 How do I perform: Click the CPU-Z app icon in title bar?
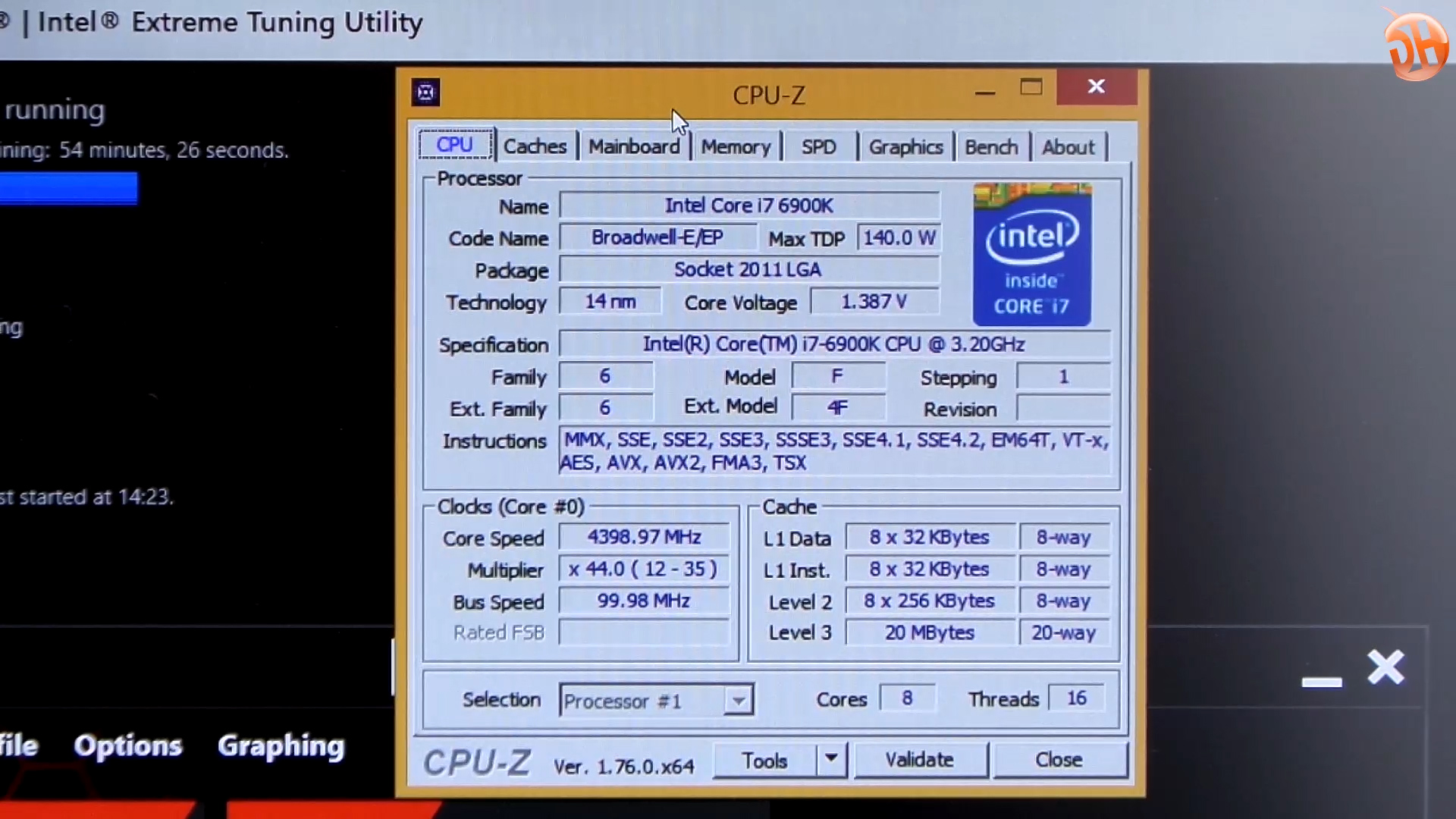pos(425,93)
